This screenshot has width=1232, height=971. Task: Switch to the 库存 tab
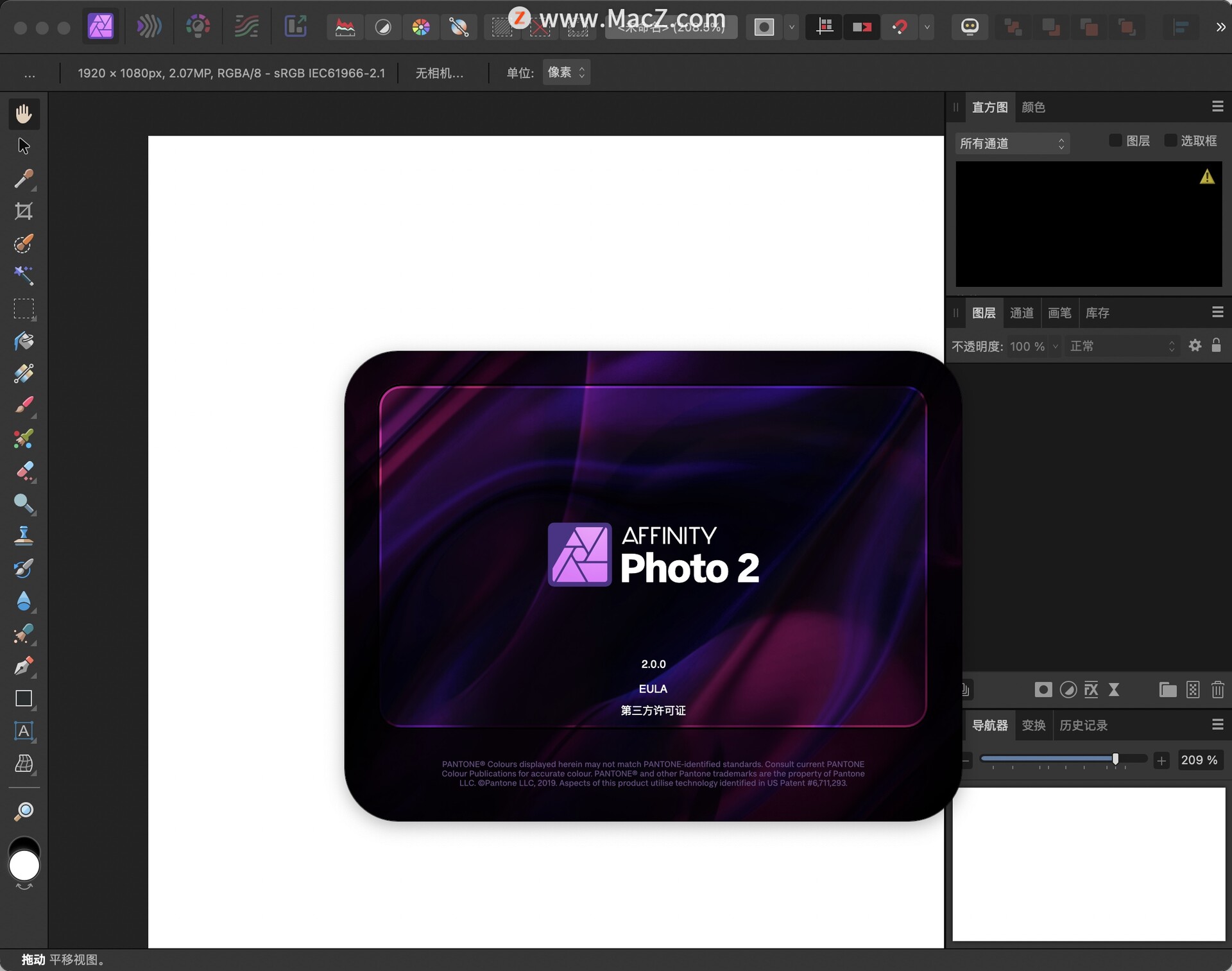(x=1097, y=313)
